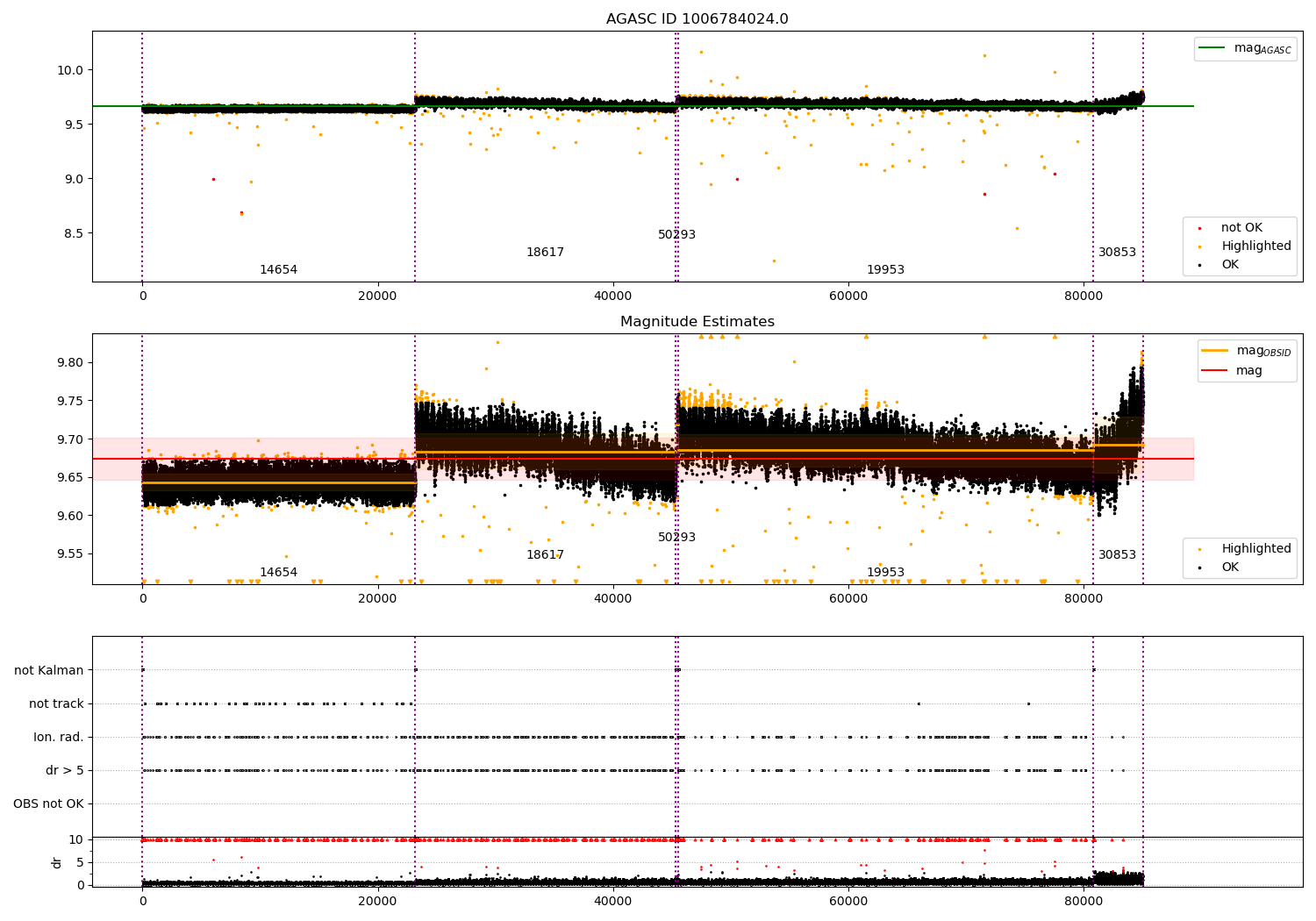Image resolution: width=1316 pixels, height=921 pixels.
Task: Click y-axis tick label "9.0"
Action: [x=75, y=179]
